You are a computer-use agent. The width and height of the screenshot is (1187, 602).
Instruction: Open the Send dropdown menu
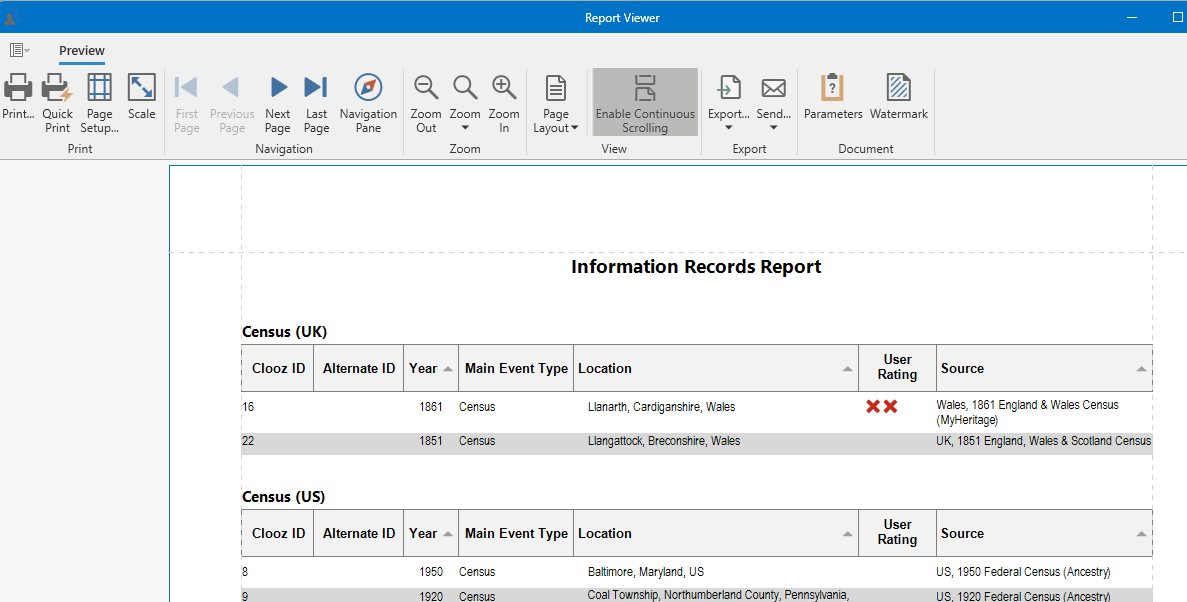coord(773,127)
